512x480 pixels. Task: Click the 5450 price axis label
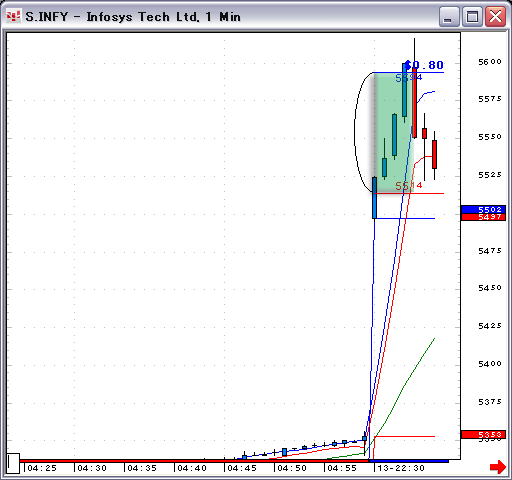coord(490,288)
